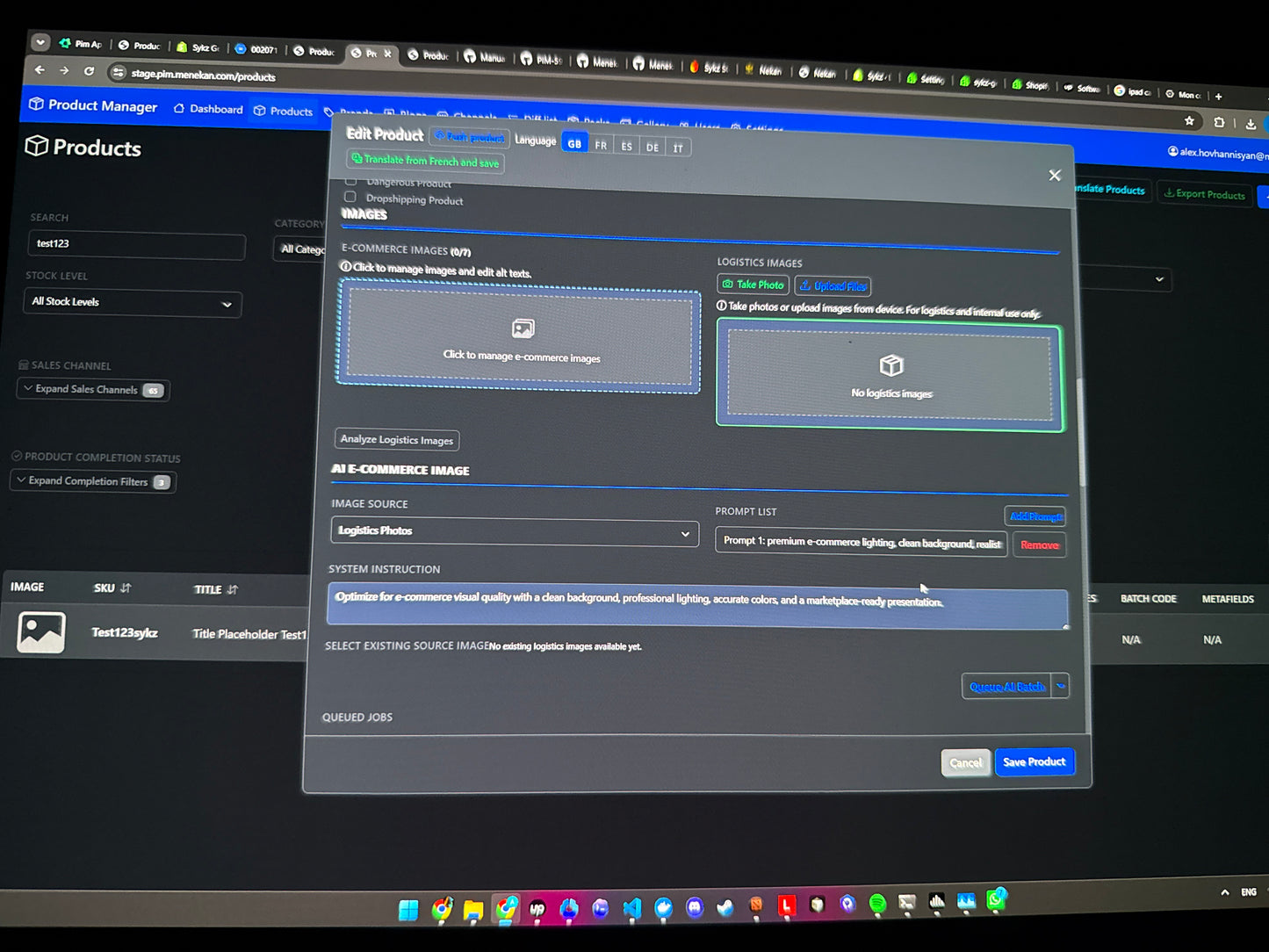Open the Dashboard menu item
Screen dimensions: 1269x952
tap(208, 109)
